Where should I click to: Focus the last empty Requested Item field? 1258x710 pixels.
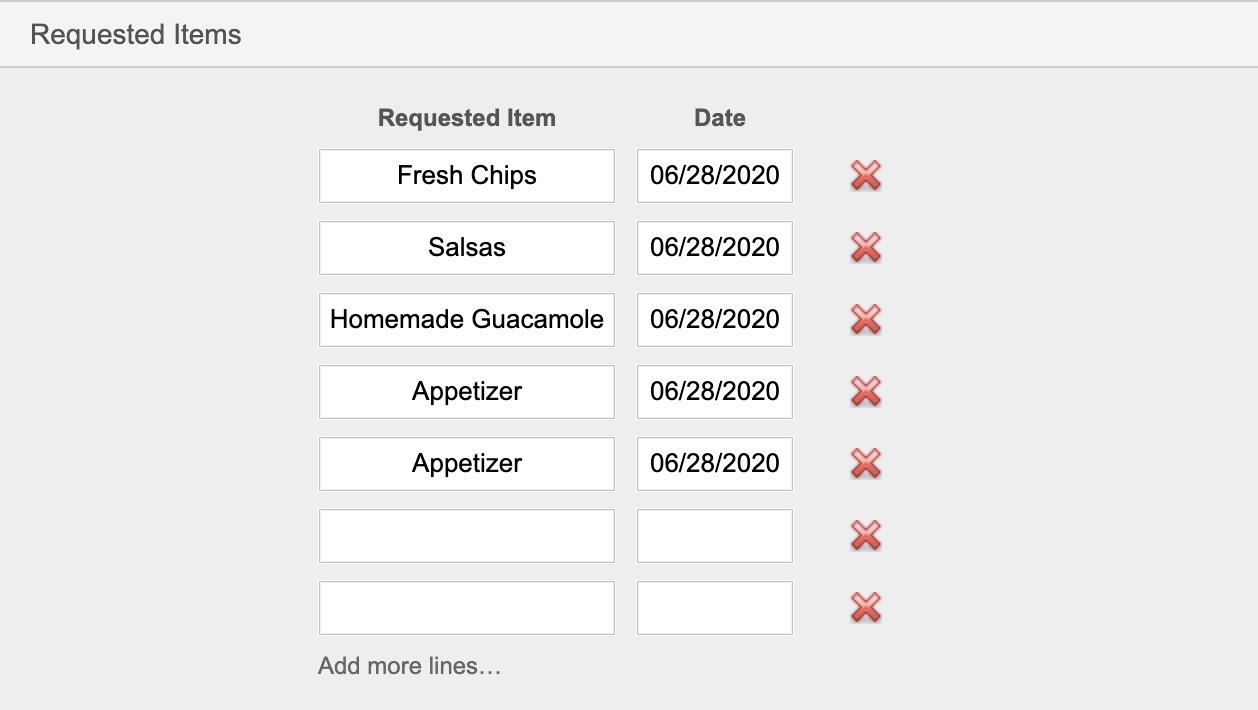point(467,608)
